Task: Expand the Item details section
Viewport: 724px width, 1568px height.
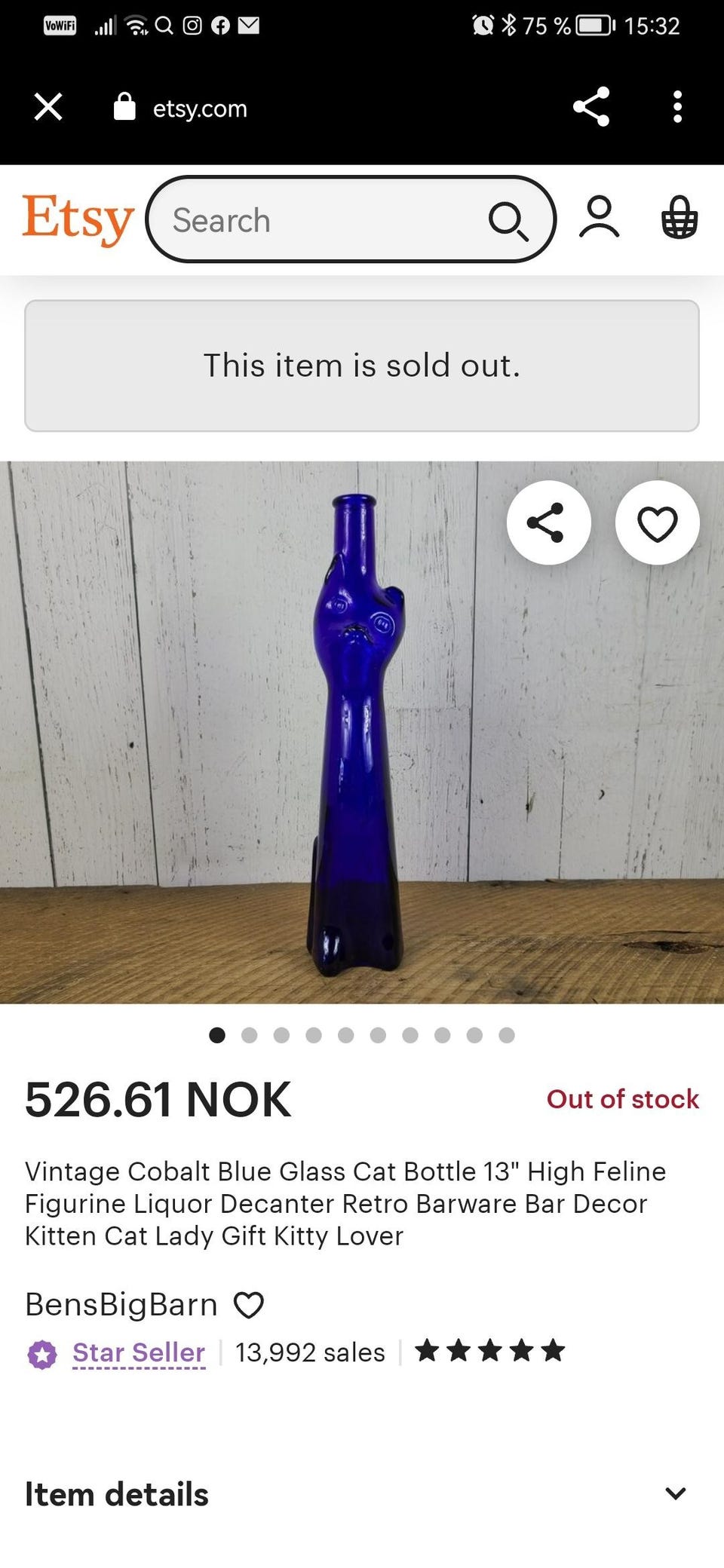Action: pyautogui.click(x=676, y=1493)
